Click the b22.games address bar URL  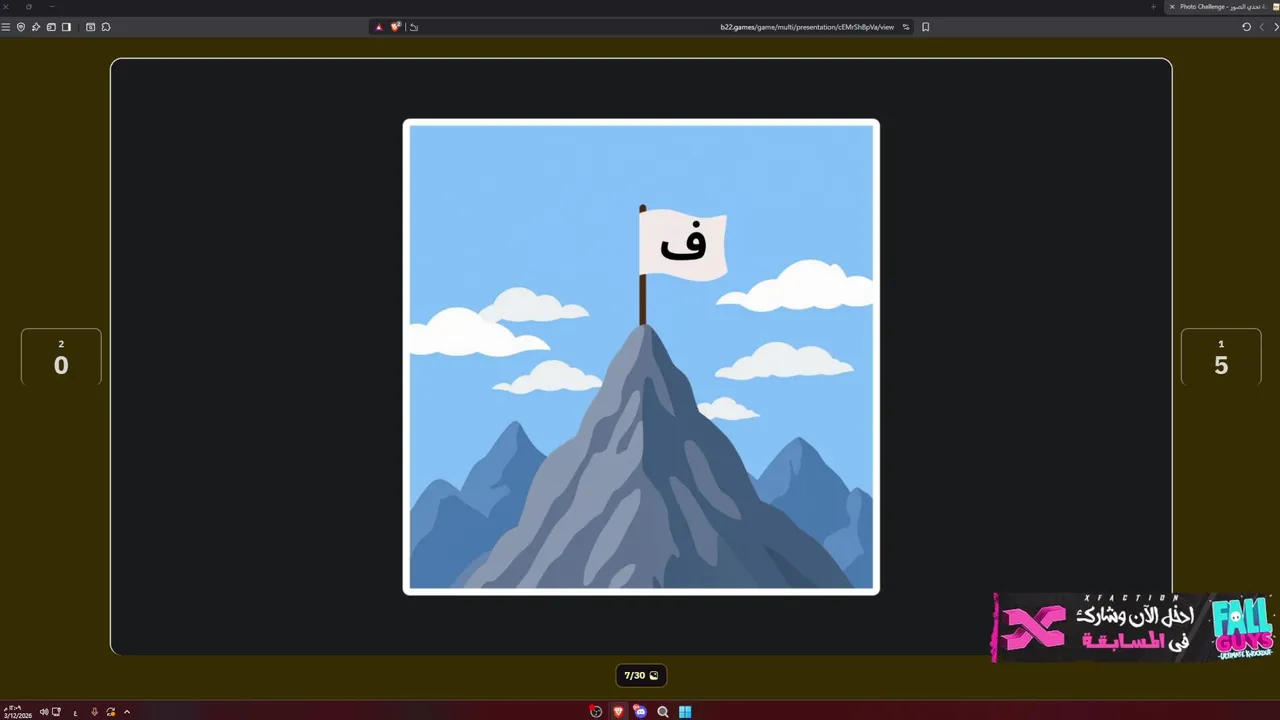pos(807,27)
